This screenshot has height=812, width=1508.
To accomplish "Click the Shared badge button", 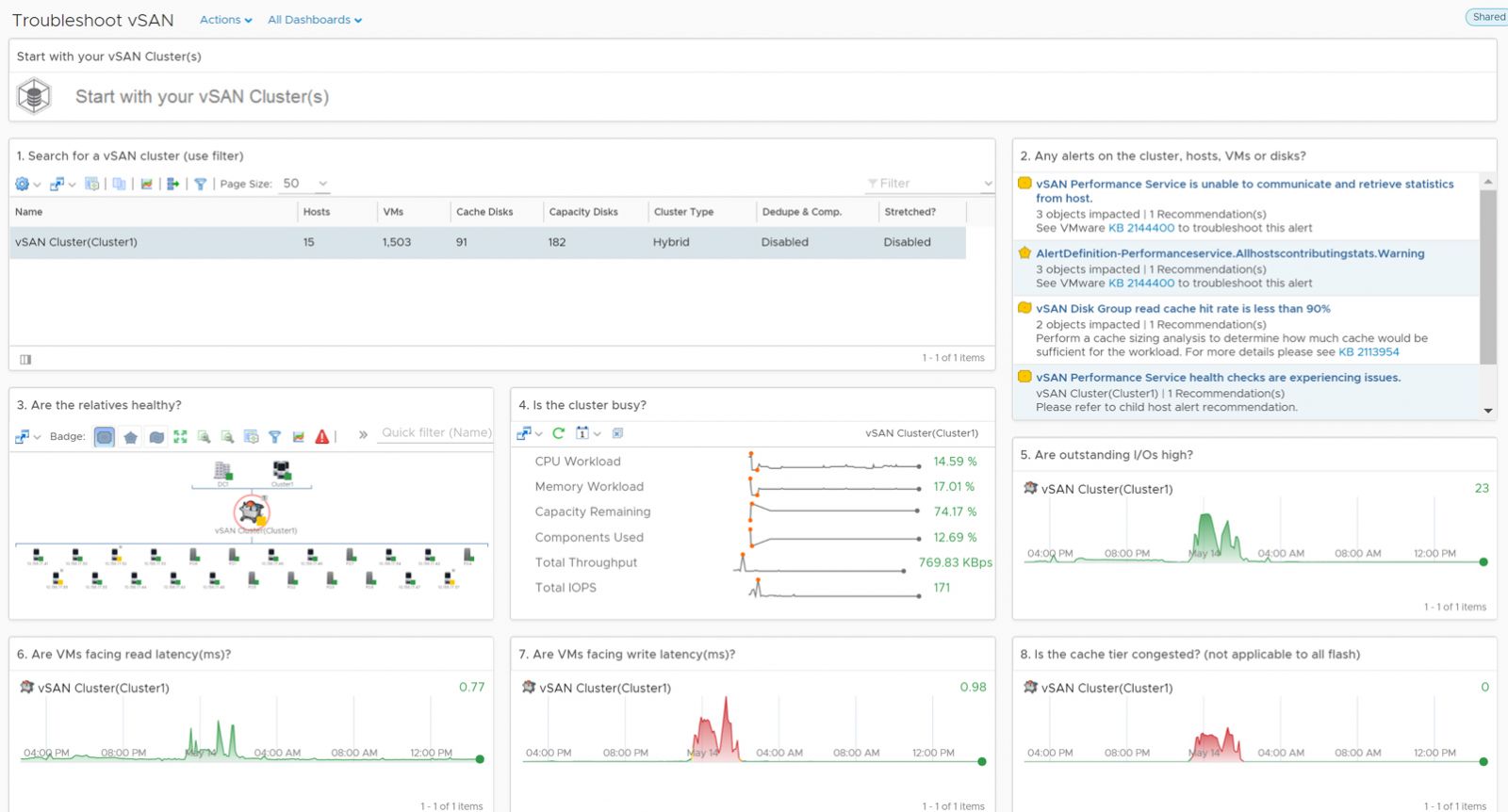I will pos(1488,17).
